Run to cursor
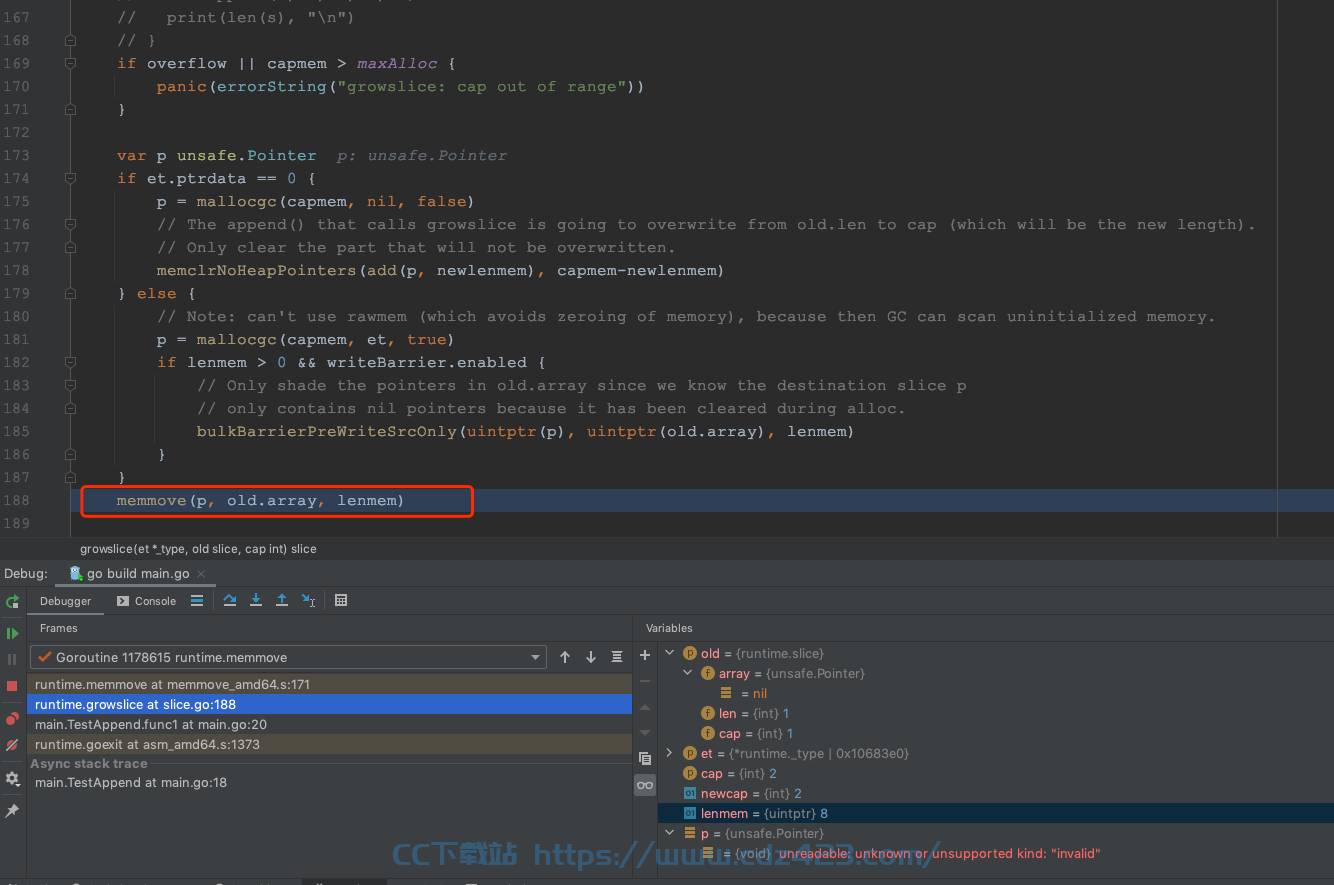Viewport: 1334px width, 885px height. click(309, 600)
